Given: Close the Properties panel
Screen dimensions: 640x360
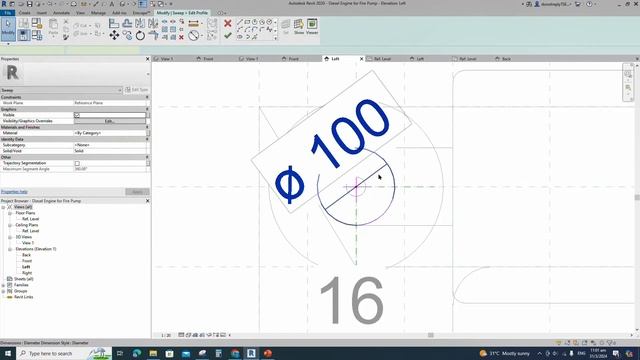Looking at the screenshot, I should pos(148,59).
